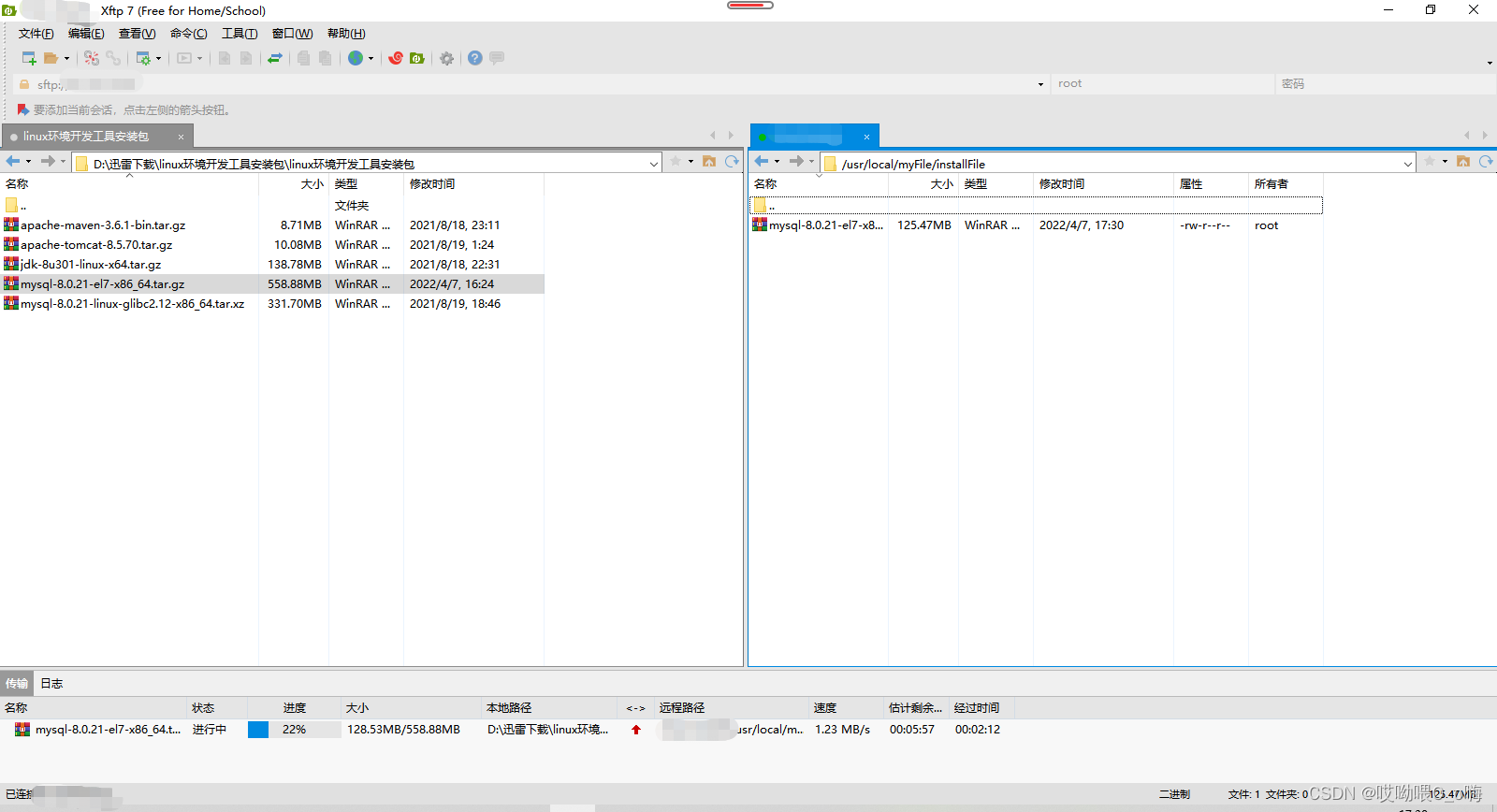
Task: Launch Xshell from the red swirl icon
Action: click(x=396, y=58)
